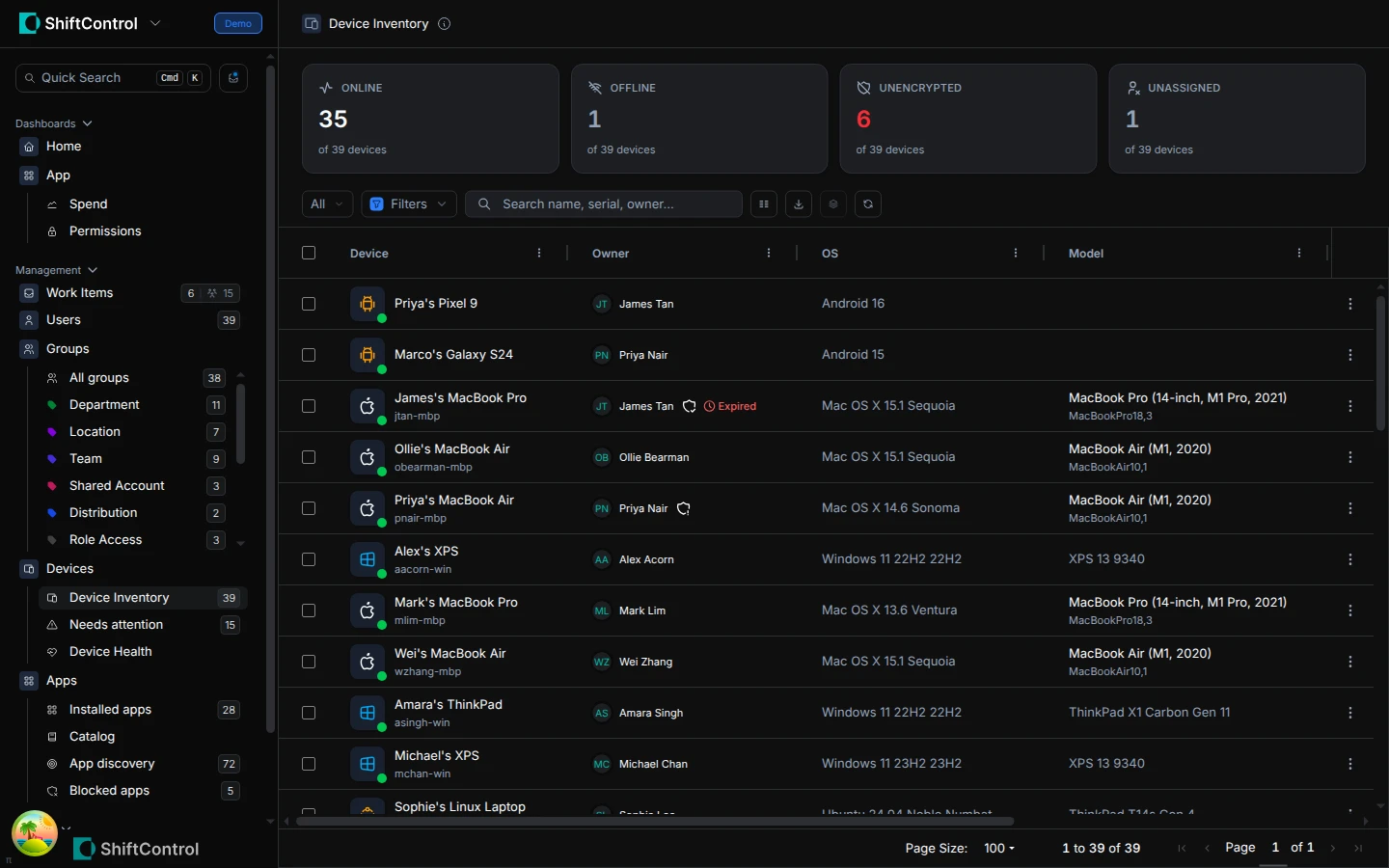Screen dimensions: 1389x868
Task: Toggle the select-all checkbox in table header
Action: pos(309,253)
